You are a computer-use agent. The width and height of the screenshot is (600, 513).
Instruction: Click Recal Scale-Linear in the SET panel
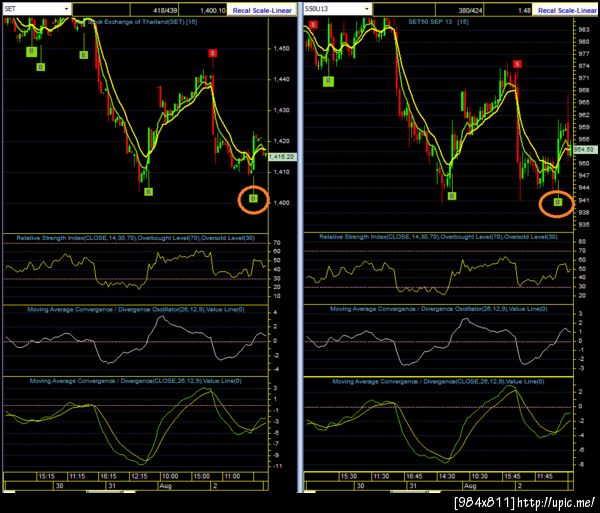coord(262,10)
